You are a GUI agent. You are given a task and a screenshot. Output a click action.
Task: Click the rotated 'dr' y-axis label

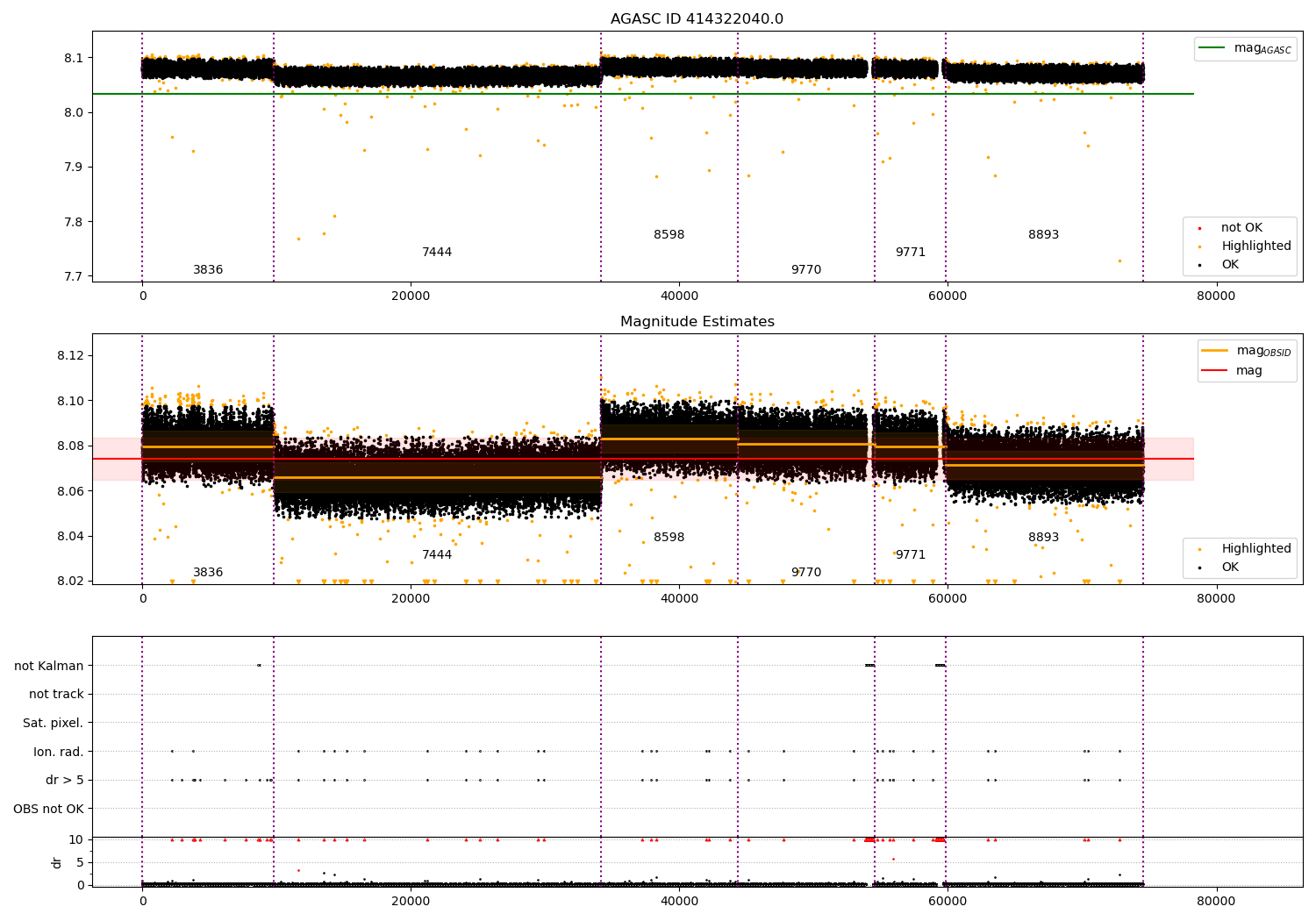[x=57, y=863]
